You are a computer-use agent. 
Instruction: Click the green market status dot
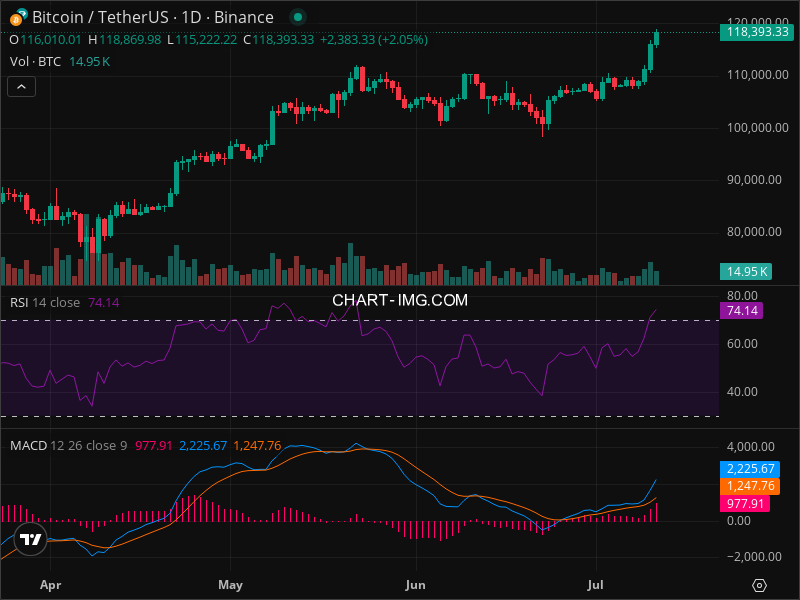[298, 17]
